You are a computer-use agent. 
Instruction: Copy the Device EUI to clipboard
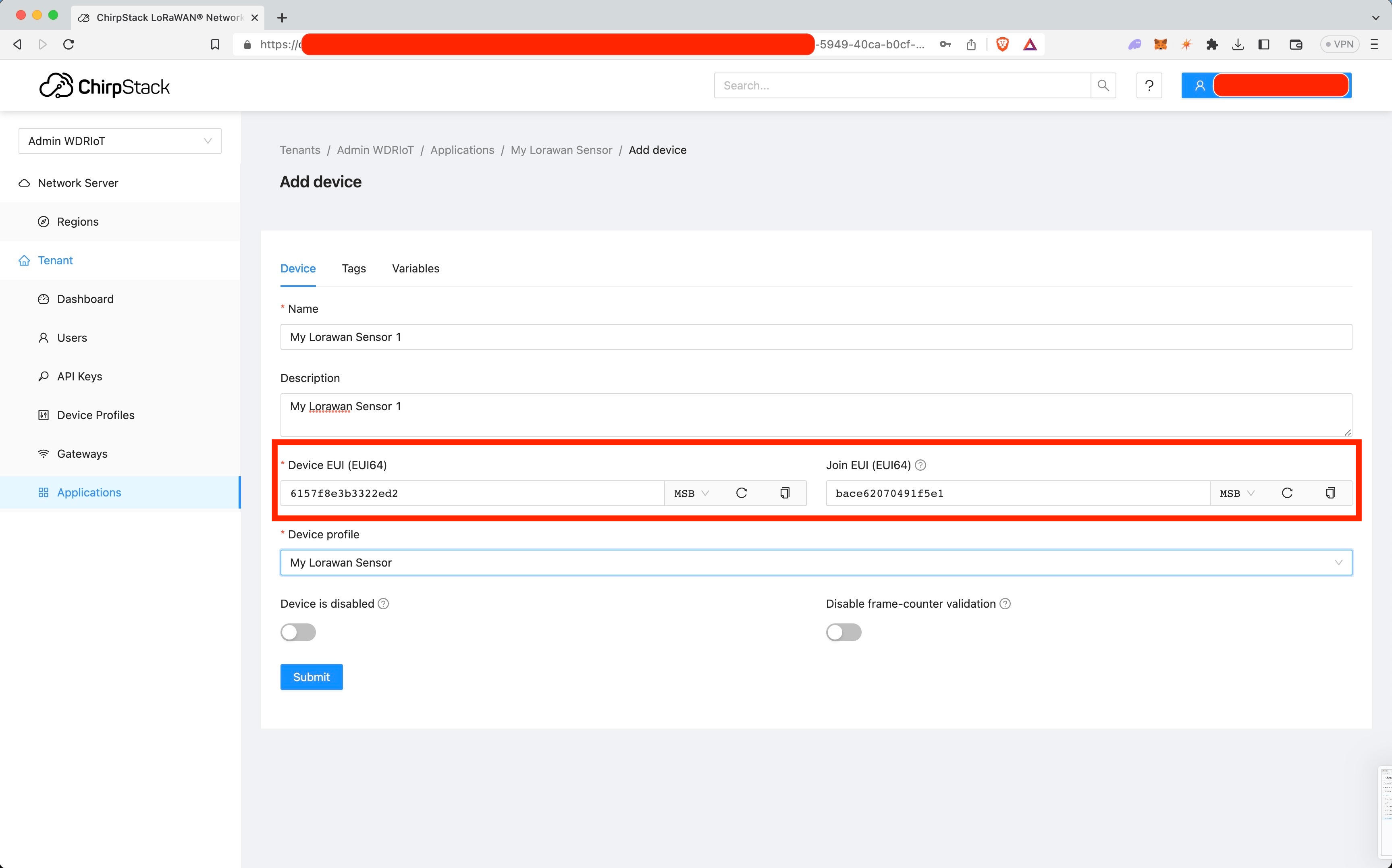coord(784,493)
